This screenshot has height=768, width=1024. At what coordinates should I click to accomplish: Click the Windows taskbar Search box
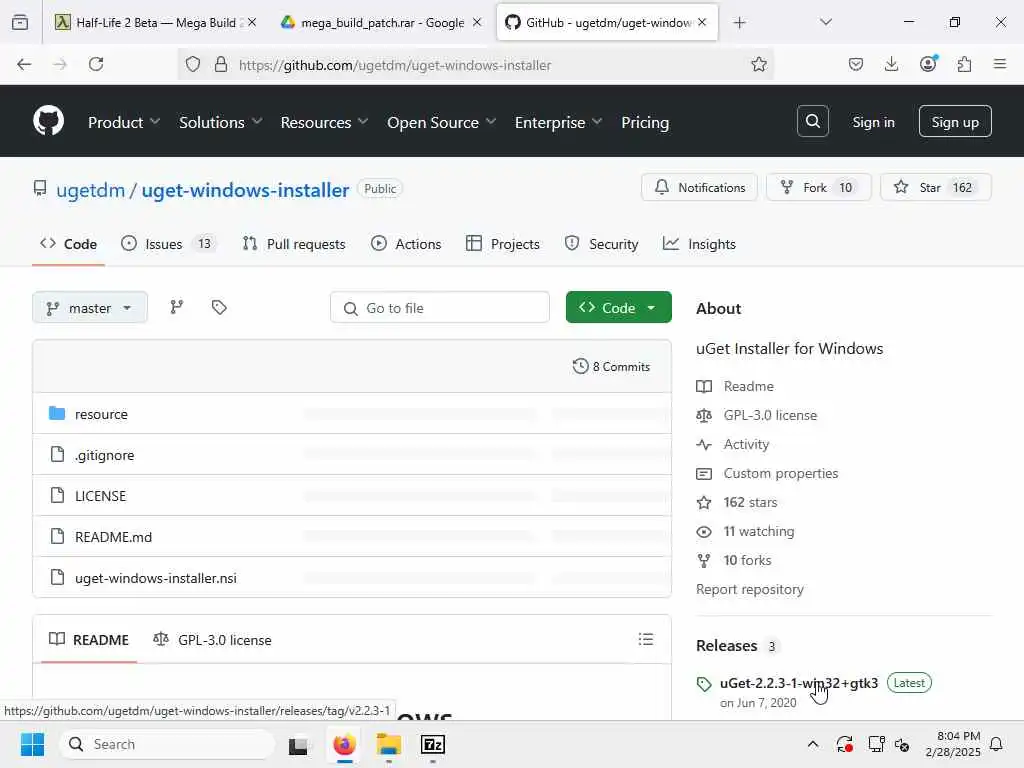click(167, 744)
